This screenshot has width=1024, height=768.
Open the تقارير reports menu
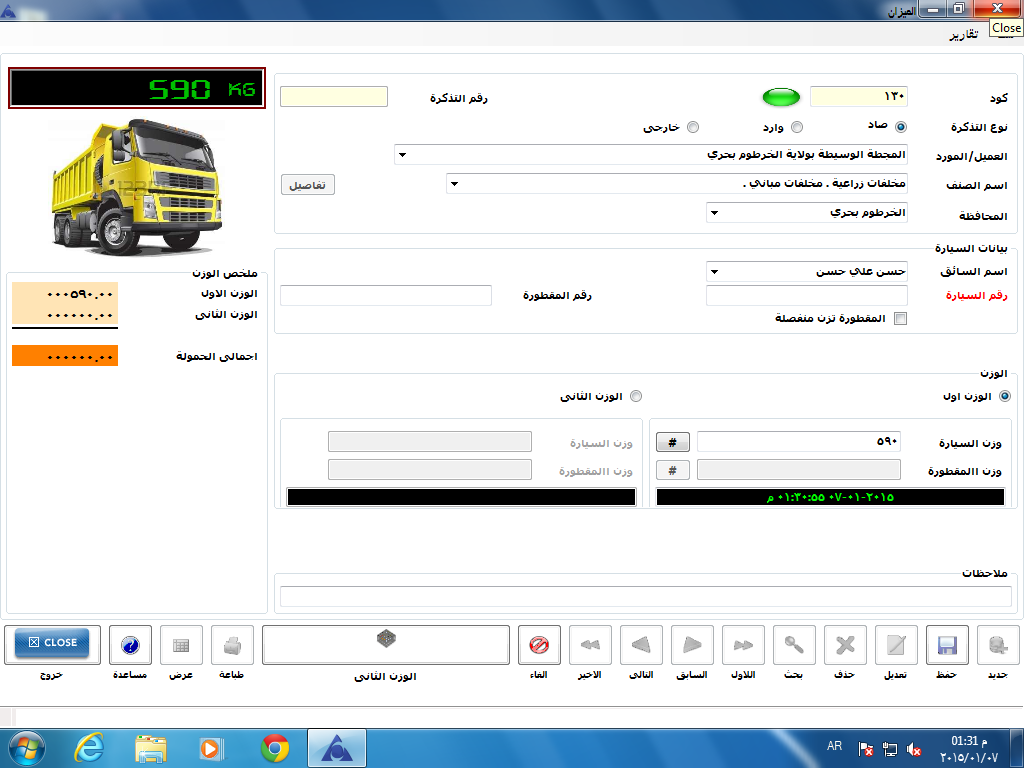pyautogui.click(x=964, y=36)
